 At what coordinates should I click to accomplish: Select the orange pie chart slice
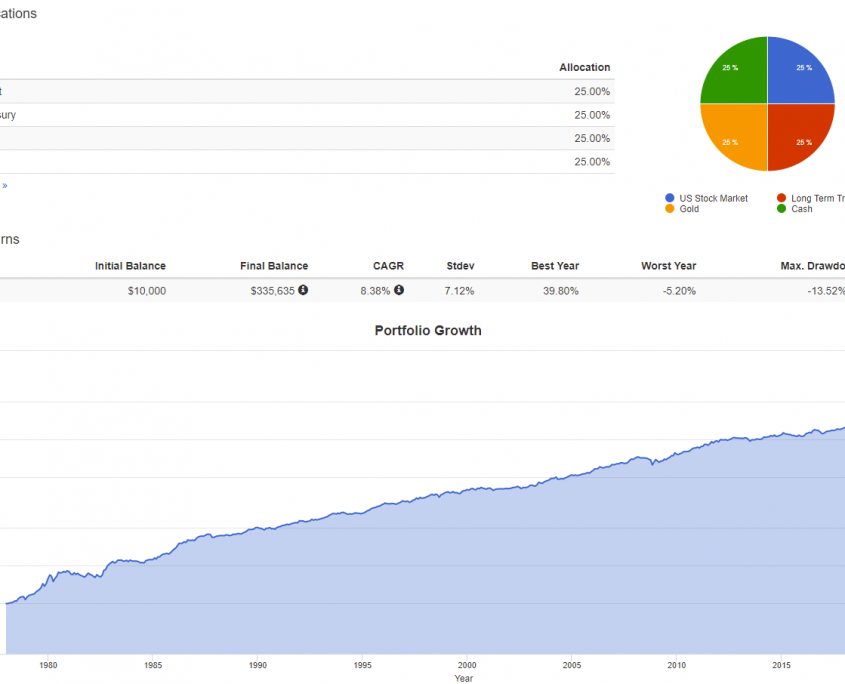[735, 136]
